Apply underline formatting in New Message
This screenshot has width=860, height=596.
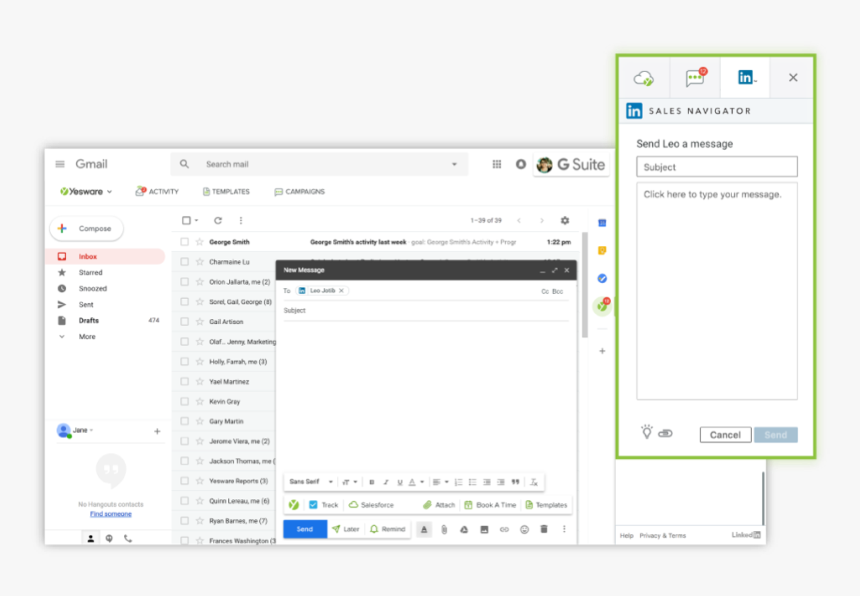click(400, 482)
